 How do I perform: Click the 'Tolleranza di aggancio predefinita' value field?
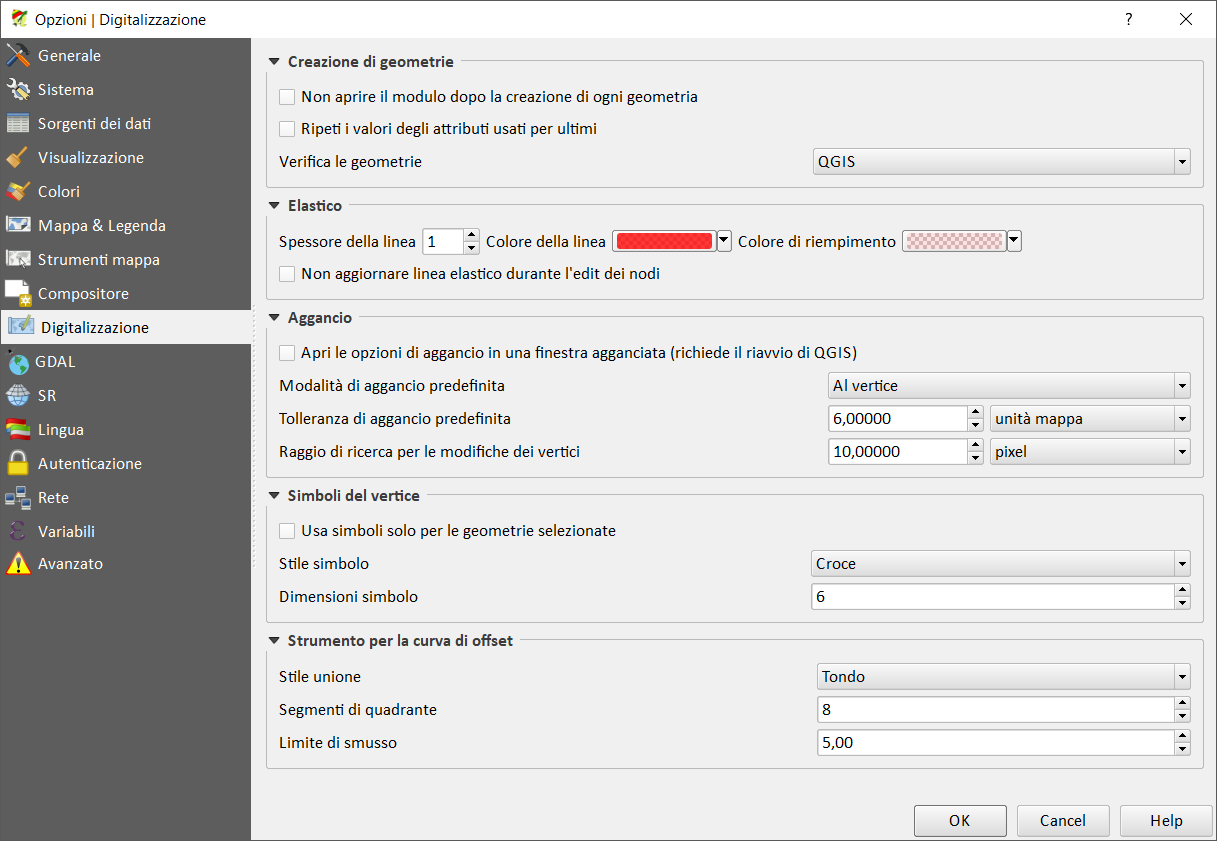point(898,419)
